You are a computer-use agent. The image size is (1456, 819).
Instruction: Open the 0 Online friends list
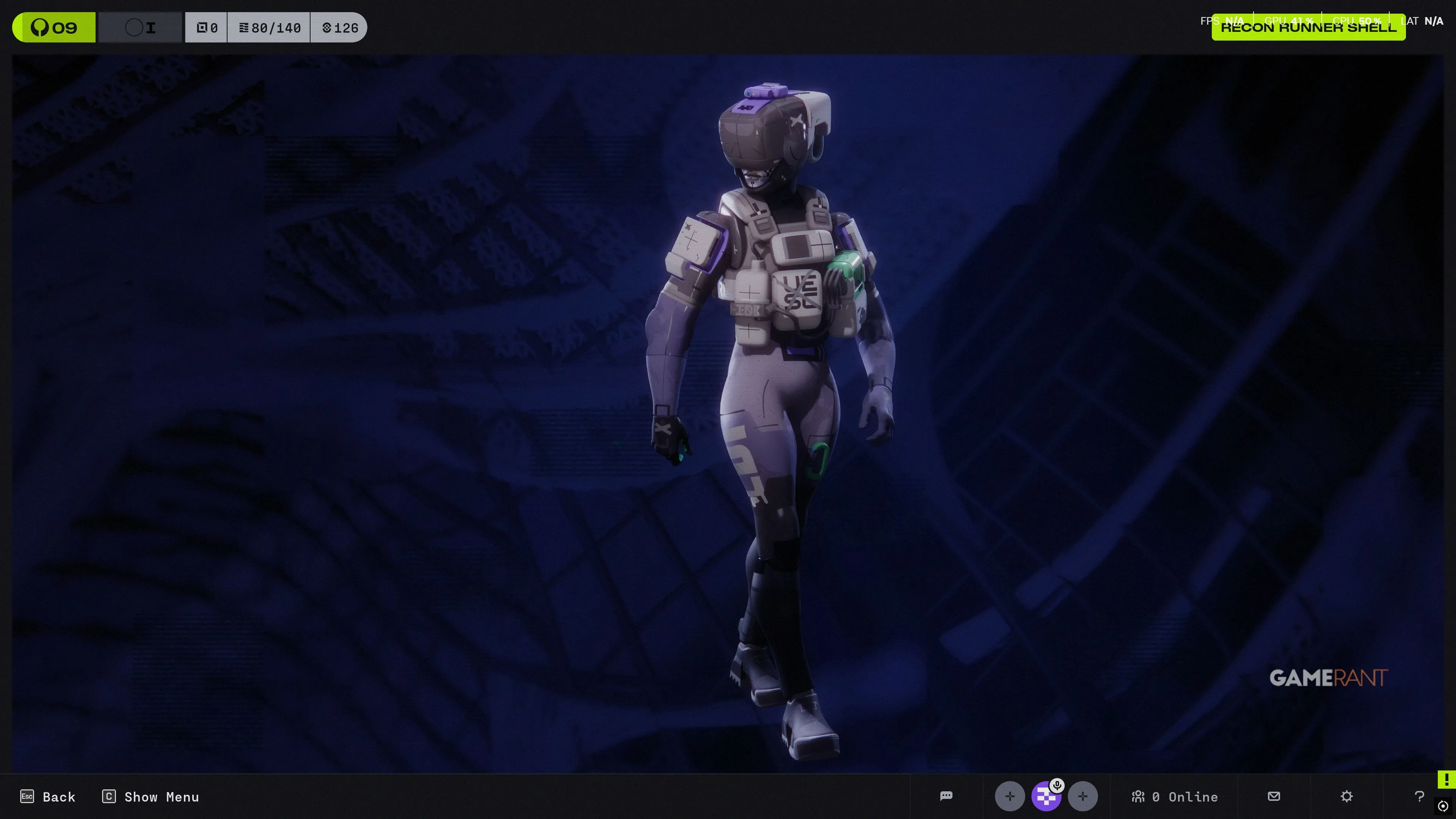(x=1175, y=796)
